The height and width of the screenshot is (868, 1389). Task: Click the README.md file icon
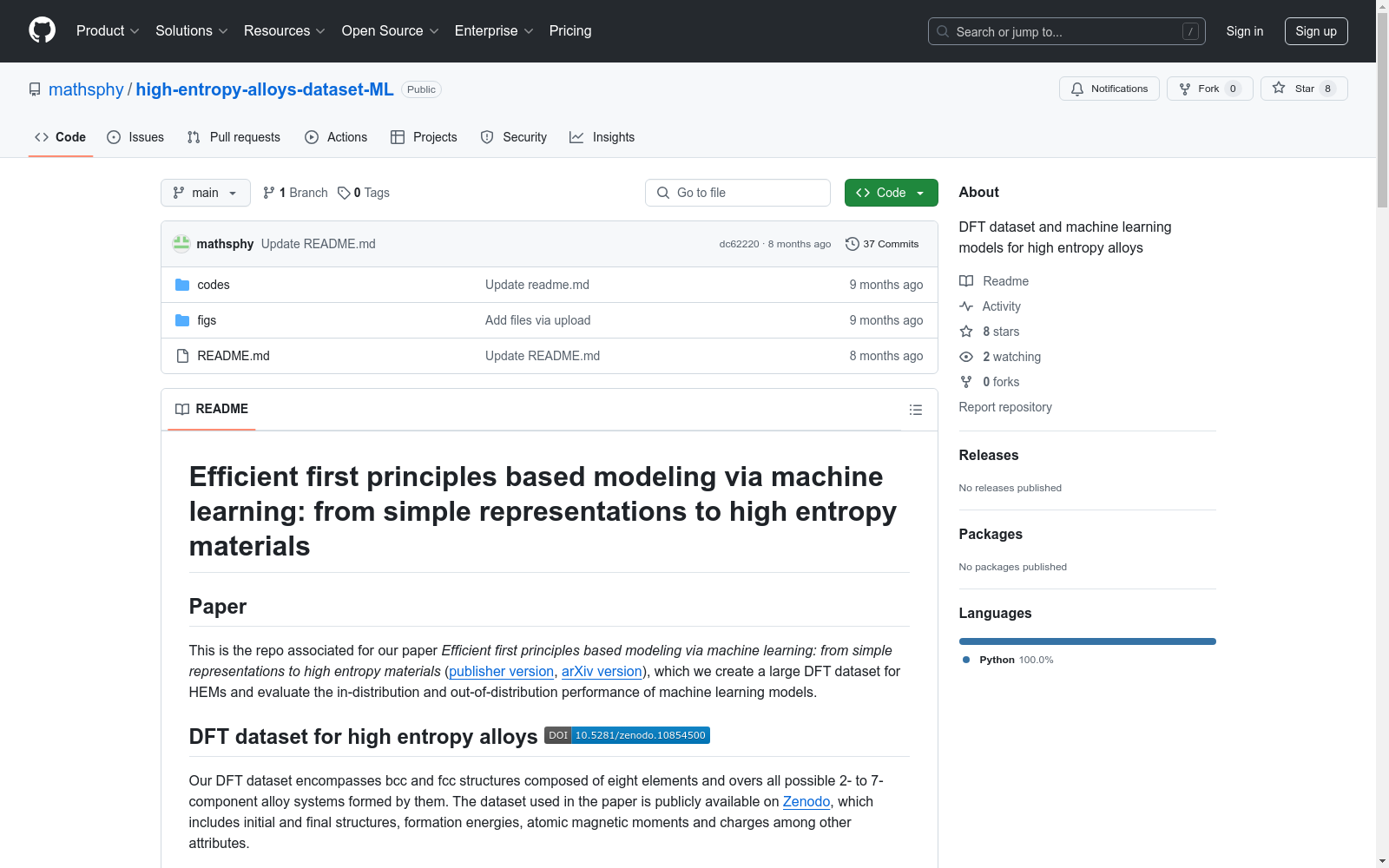pos(182,356)
